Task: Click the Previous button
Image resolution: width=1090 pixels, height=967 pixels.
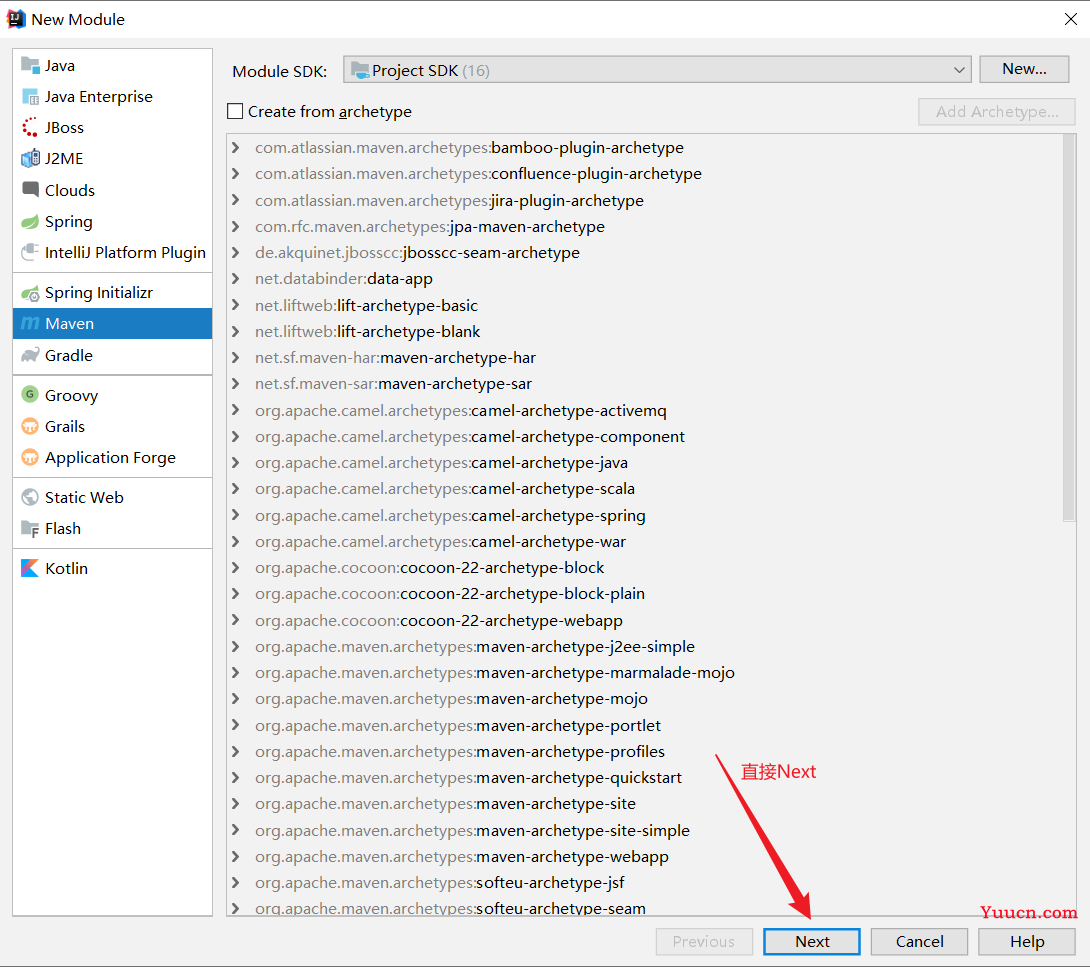Action: click(x=703, y=941)
